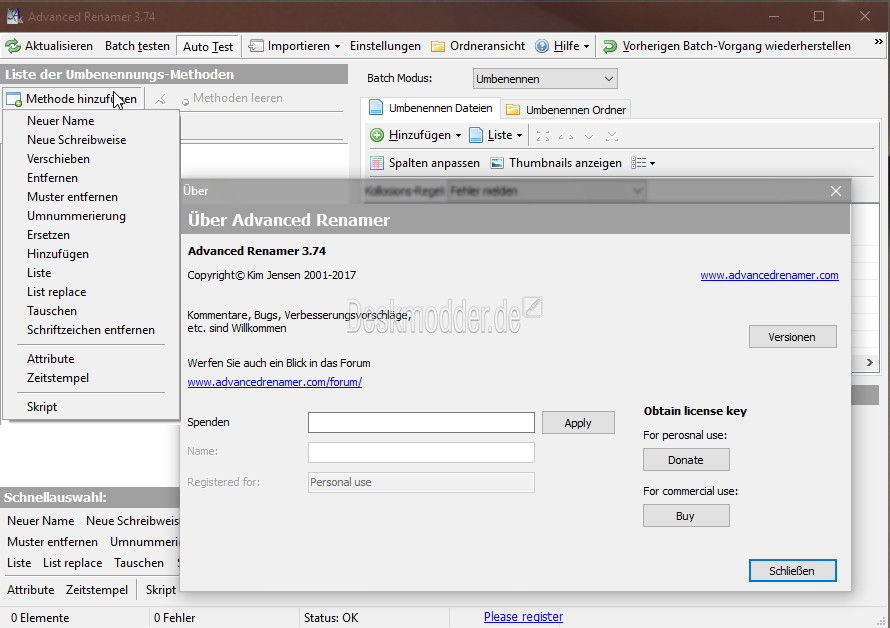The image size is (890, 628).
Task: Click Zeitstempel in Schnellauswahl
Action: [96, 590]
